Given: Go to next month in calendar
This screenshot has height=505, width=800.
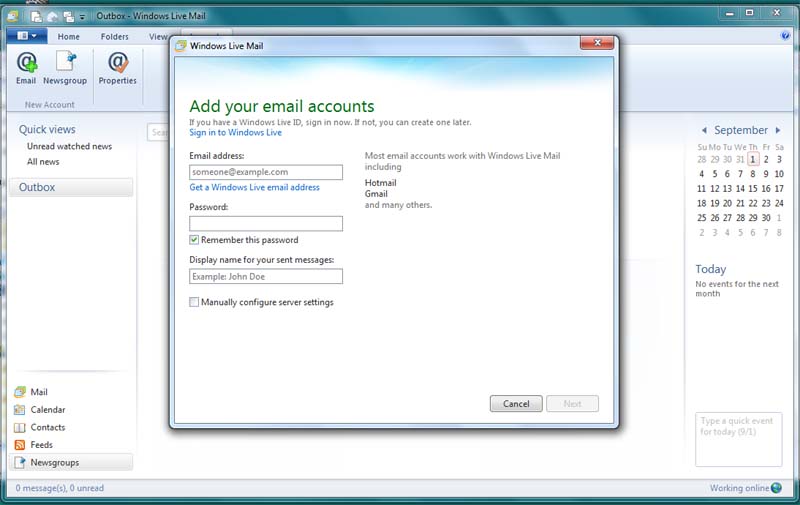Looking at the screenshot, I should [x=778, y=131].
